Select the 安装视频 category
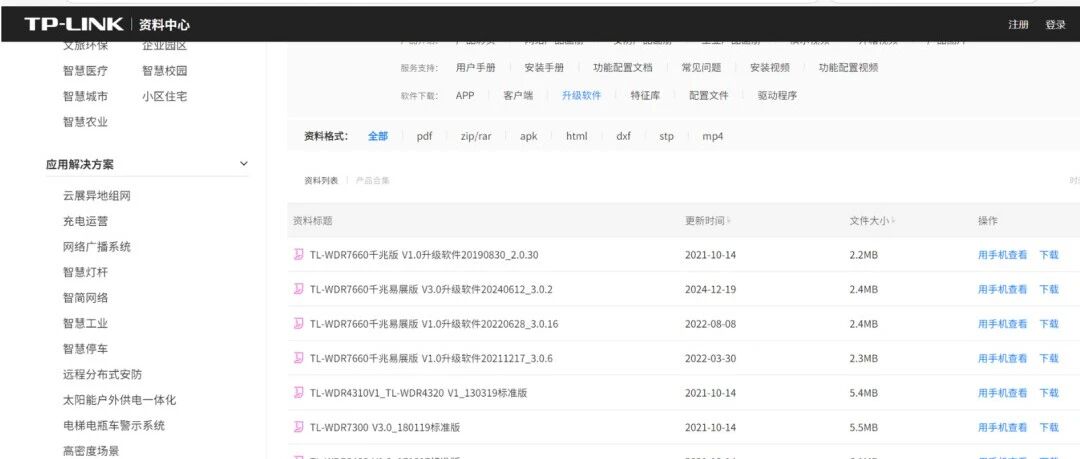Screen dimensions: 1080x459 pyautogui.click(x=770, y=68)
